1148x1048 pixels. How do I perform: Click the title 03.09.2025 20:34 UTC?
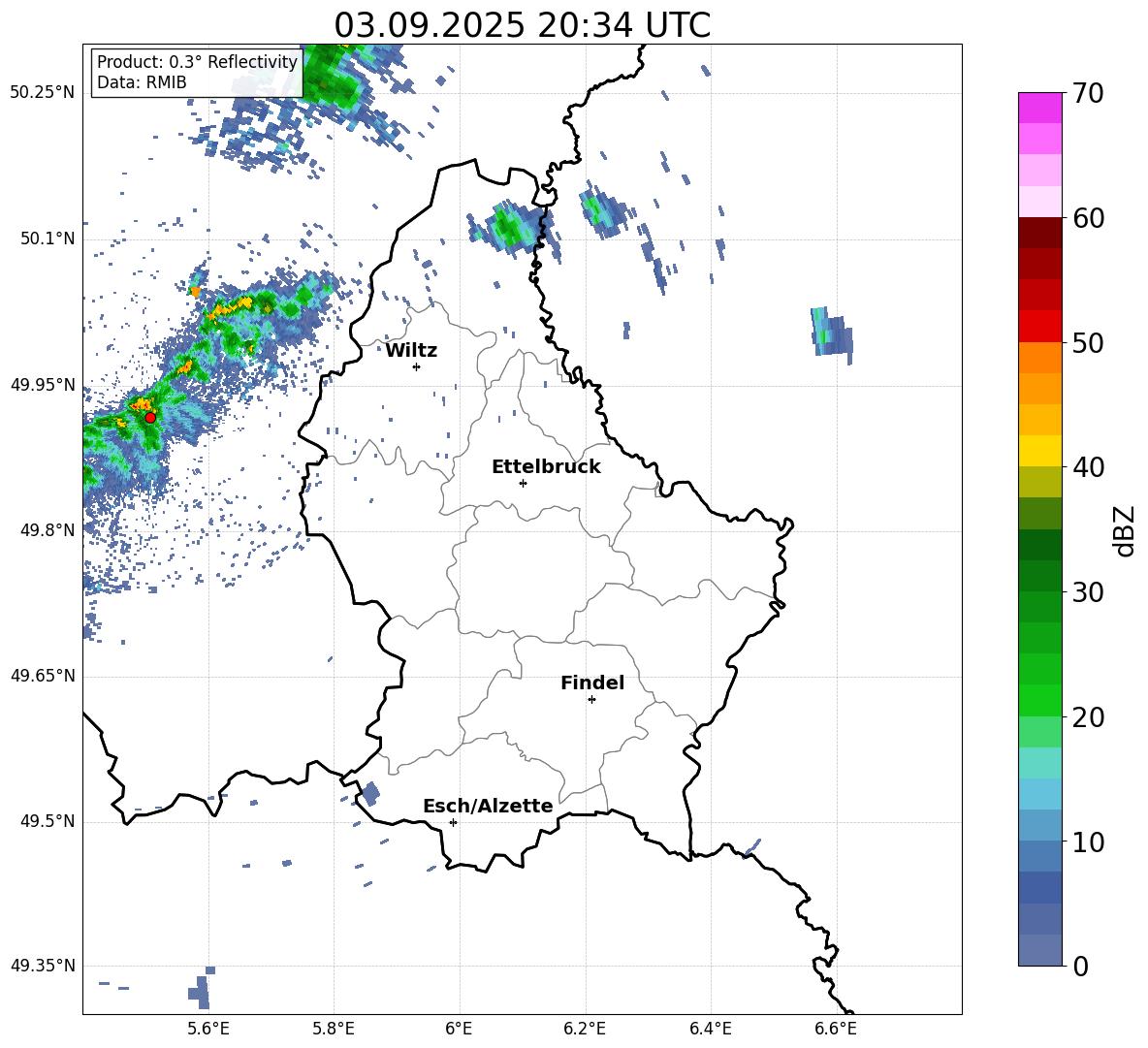tap(522, 25)
